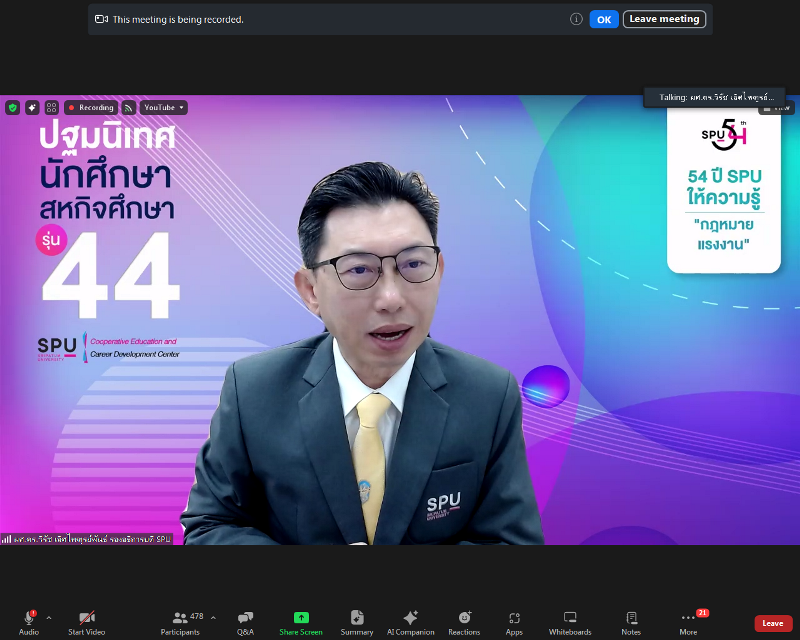Viewport: 800px width, 640px height.
Task: Click the green Share Screen button
Action: (301, 623)
